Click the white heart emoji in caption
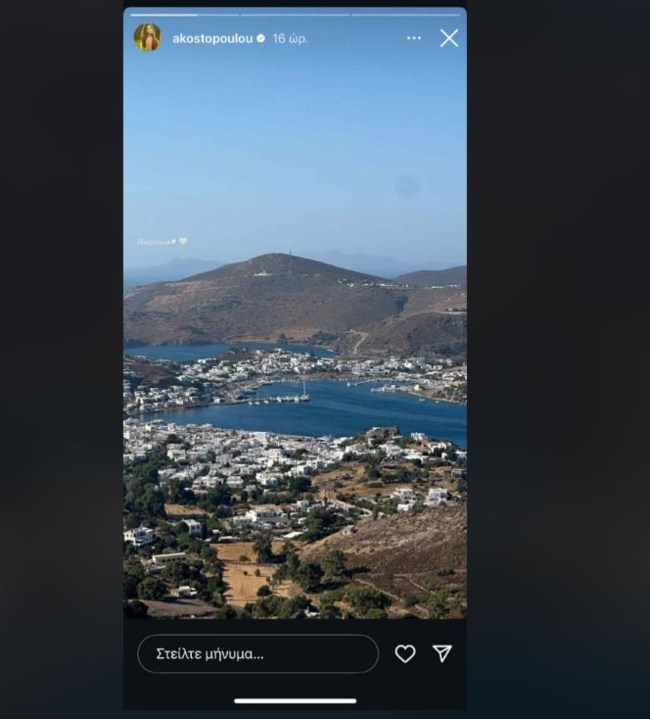This screenshot has width=650, height=719. (x=183, y=241)
